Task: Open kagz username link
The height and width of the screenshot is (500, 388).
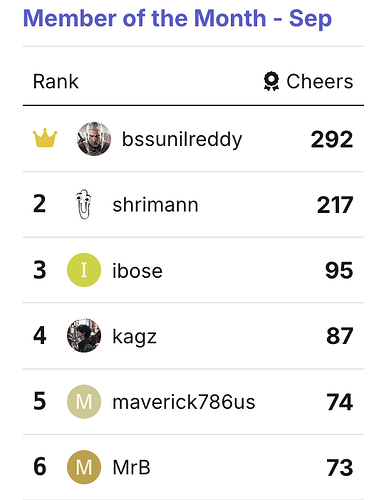Action: [x=134, y=337]
